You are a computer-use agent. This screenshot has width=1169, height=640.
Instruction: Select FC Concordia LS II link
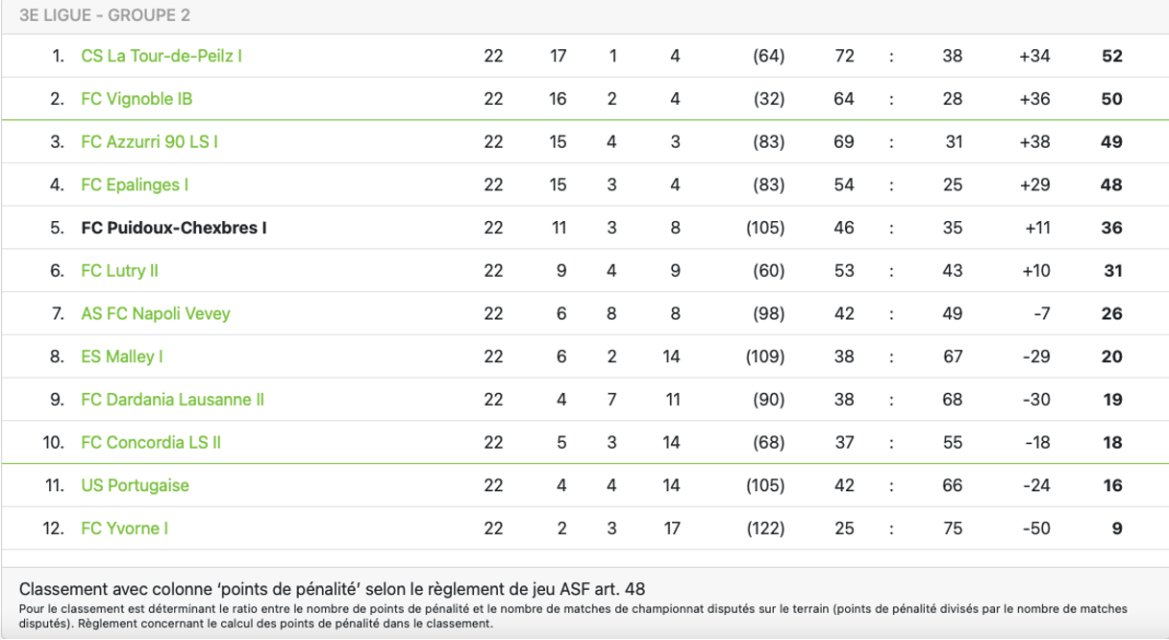[x=151, y=442]
